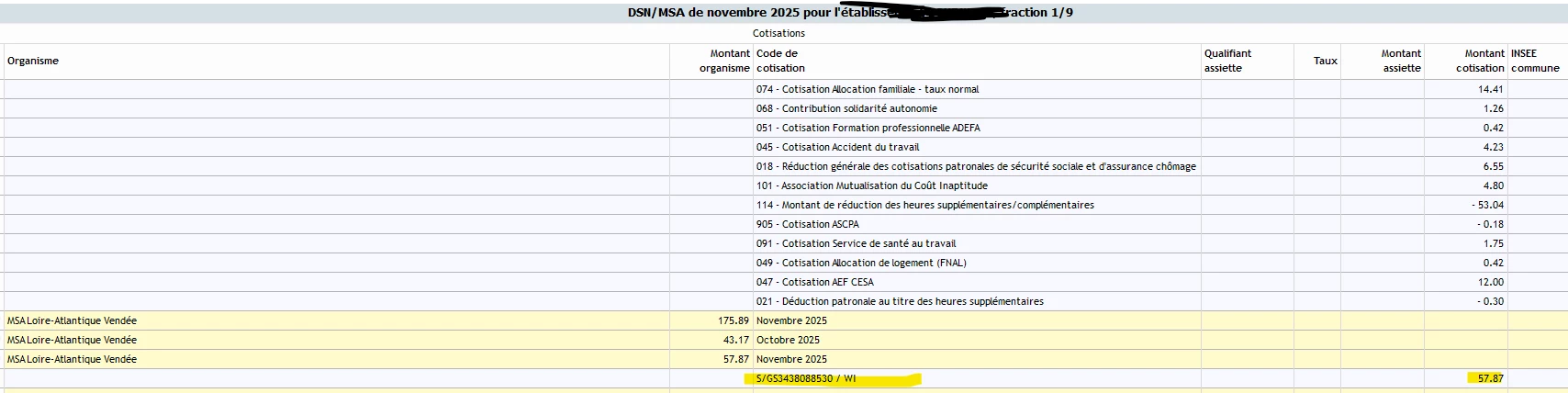Click the 57.87 organisme amount
The image size is (1568, 393).
[736, 359]
